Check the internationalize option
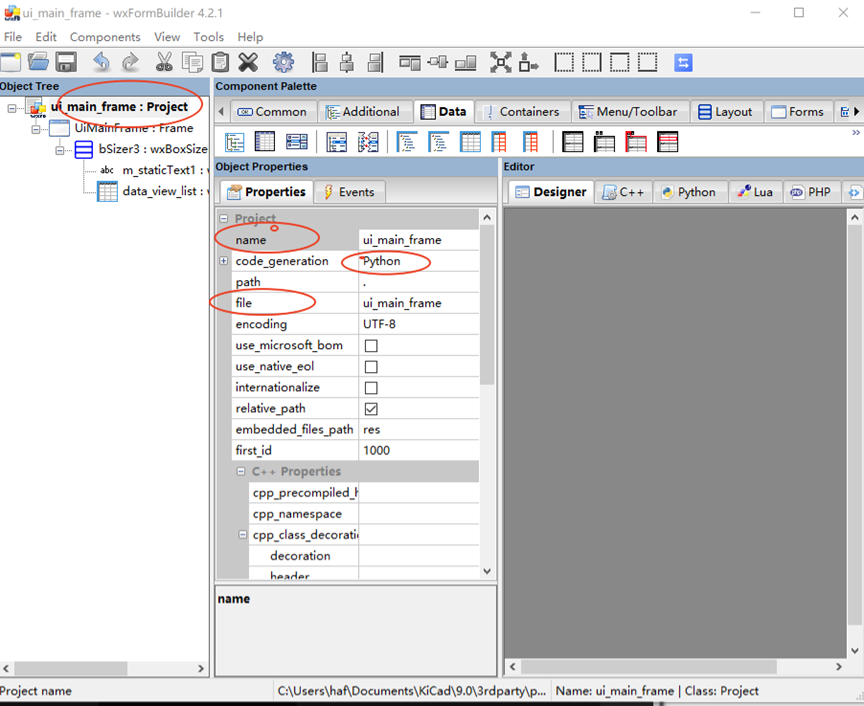The height and width of the screenshot is (706, 864). [x=371, y=388]
